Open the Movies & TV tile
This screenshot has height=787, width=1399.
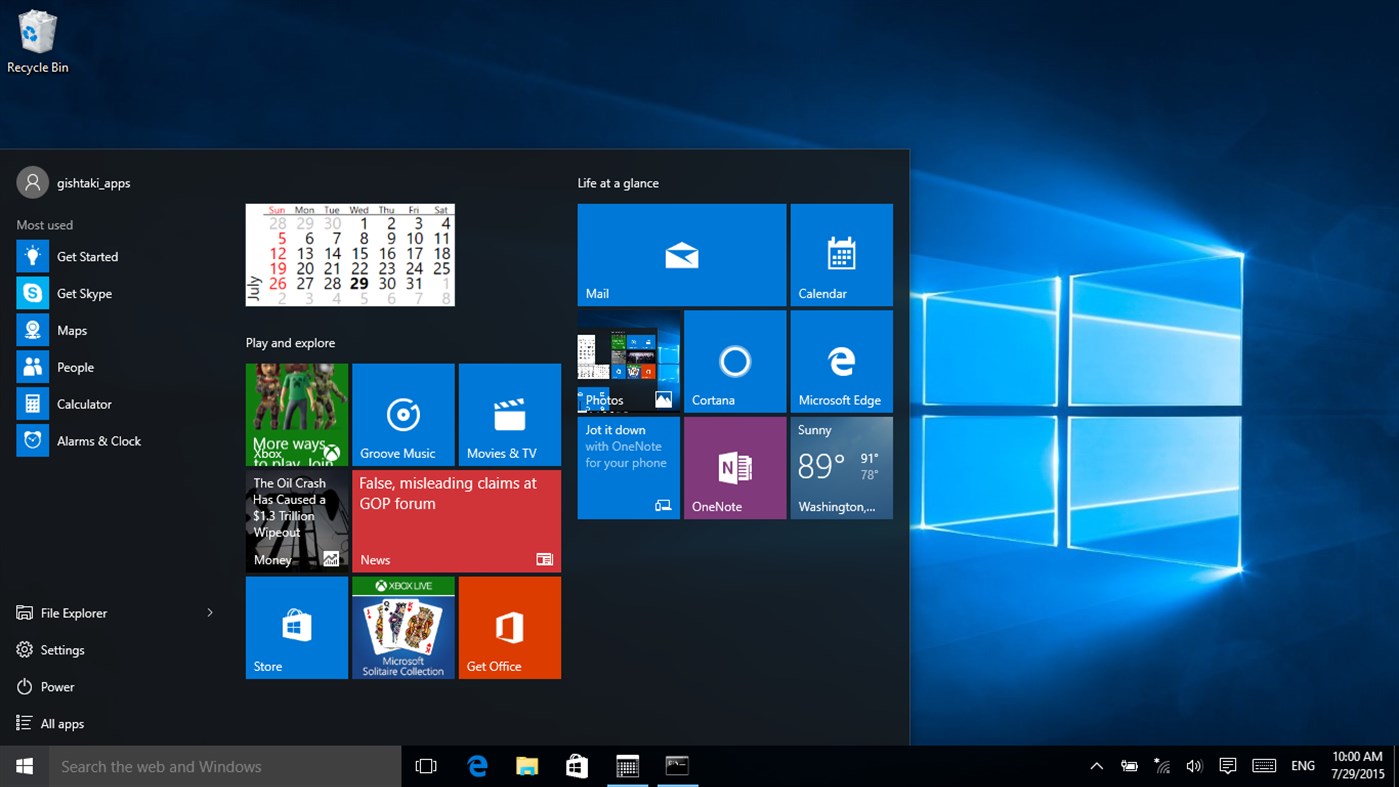coord(509,414)
